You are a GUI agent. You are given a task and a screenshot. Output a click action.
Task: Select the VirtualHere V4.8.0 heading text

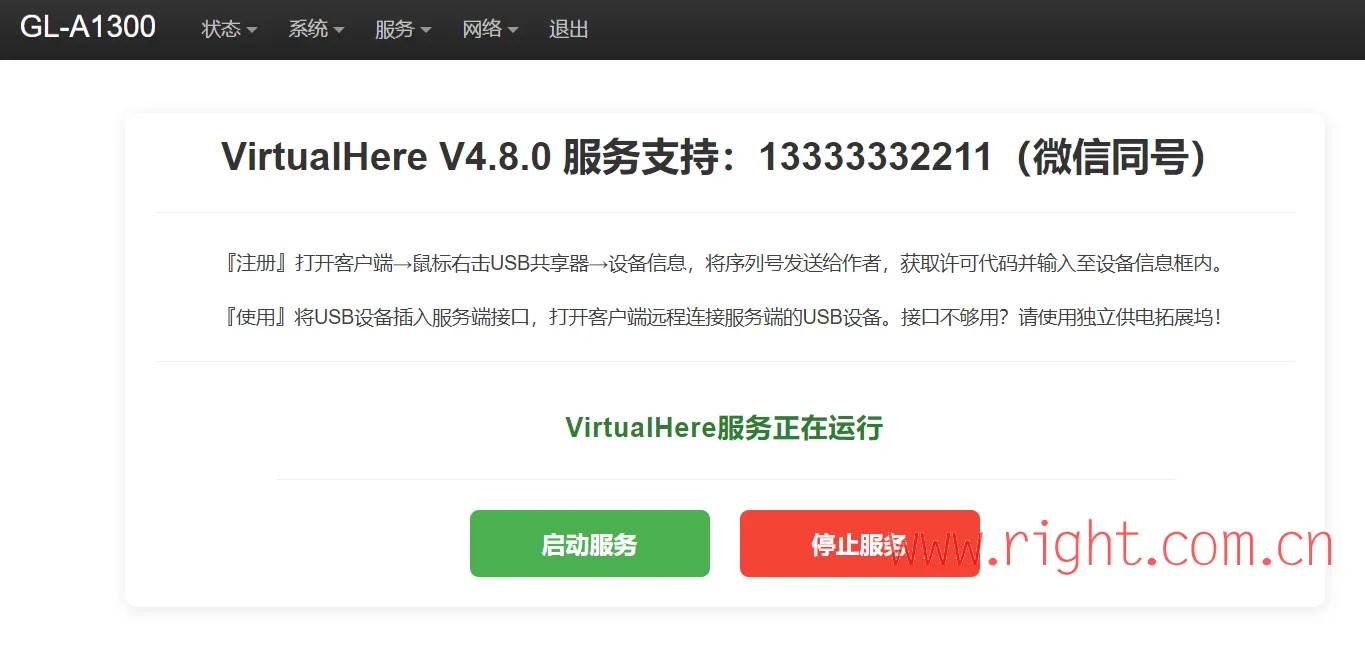[x=386, y=157]
